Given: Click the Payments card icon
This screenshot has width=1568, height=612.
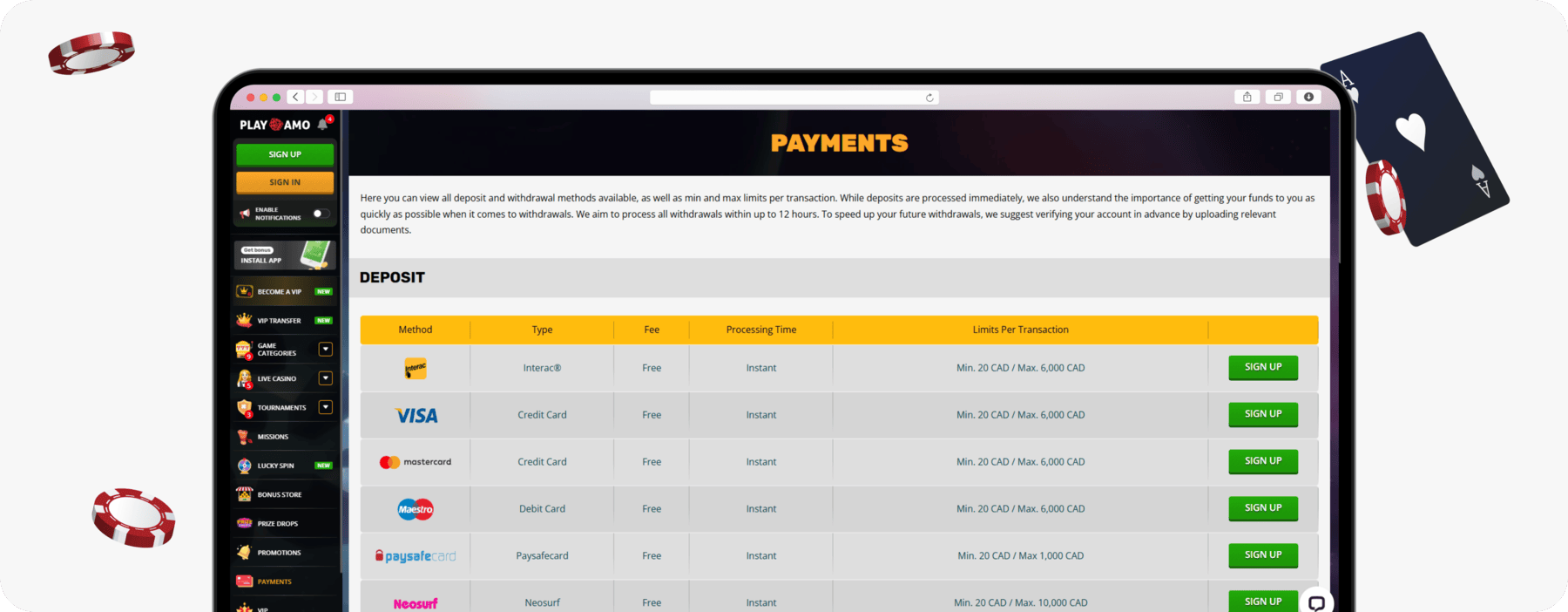Looking at the screenshot, I should [244, 581].
